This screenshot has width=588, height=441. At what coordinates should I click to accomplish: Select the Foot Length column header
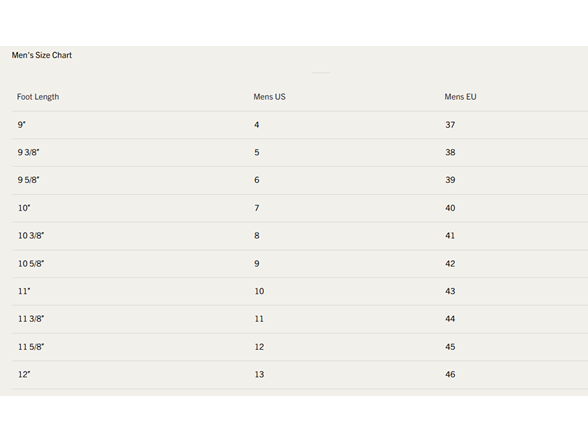[38, 97]
